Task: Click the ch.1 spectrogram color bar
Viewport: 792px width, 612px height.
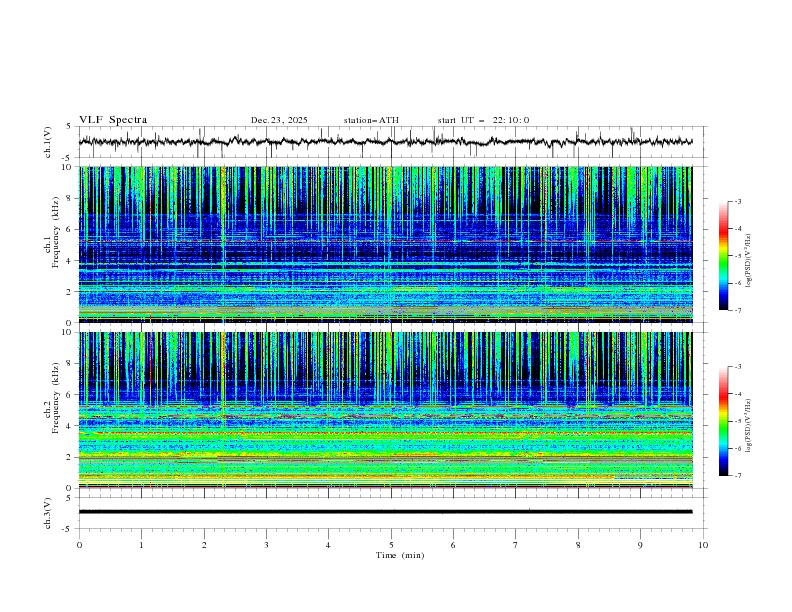Action: [723, 256]
